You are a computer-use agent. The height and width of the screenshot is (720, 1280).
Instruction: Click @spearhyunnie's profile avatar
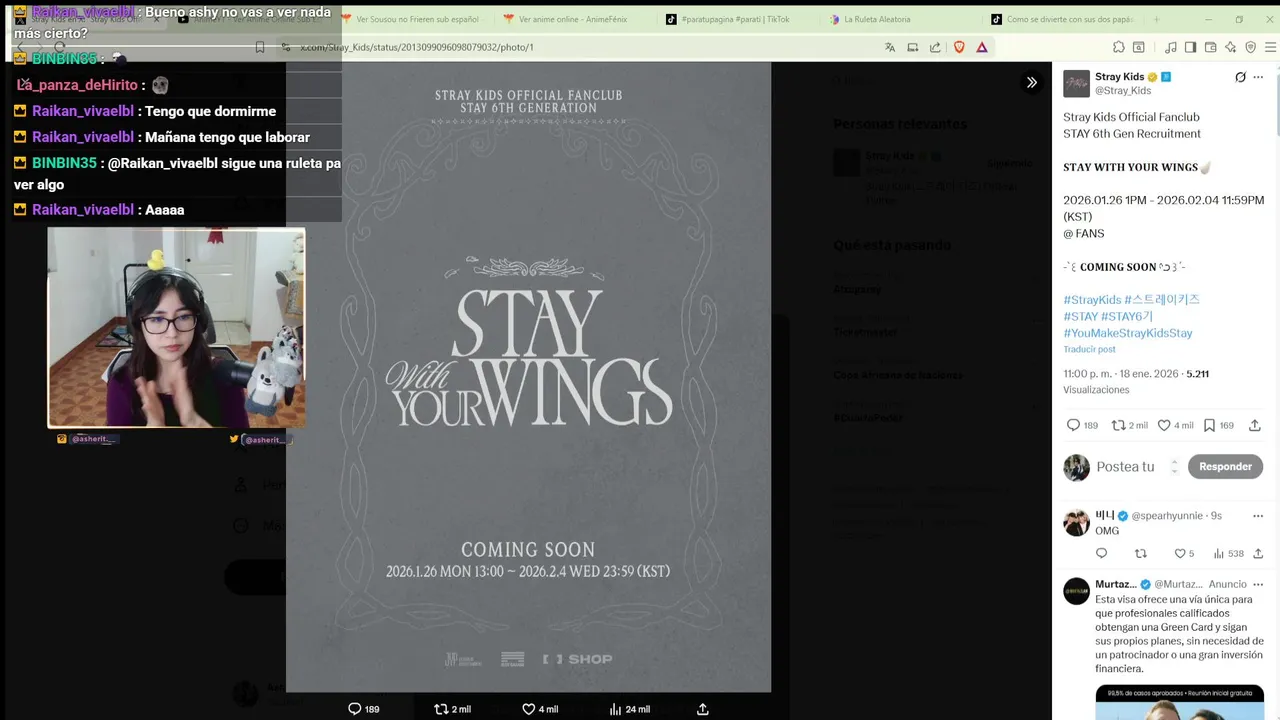click(x=1076, y=522)
